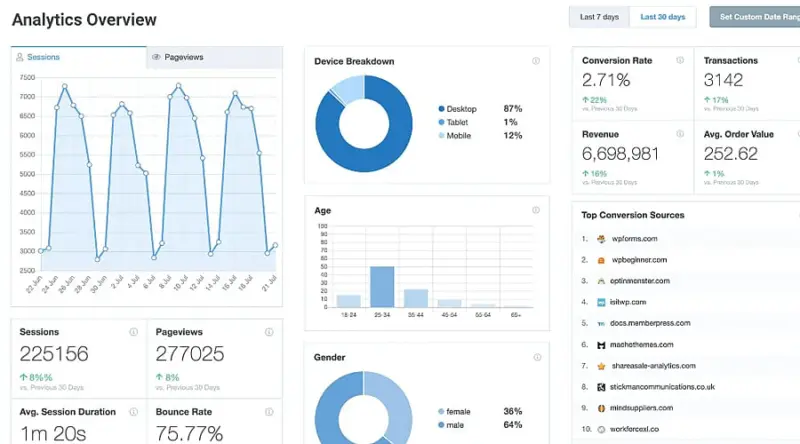Open the machothemes.com source entry

point(641,344)
